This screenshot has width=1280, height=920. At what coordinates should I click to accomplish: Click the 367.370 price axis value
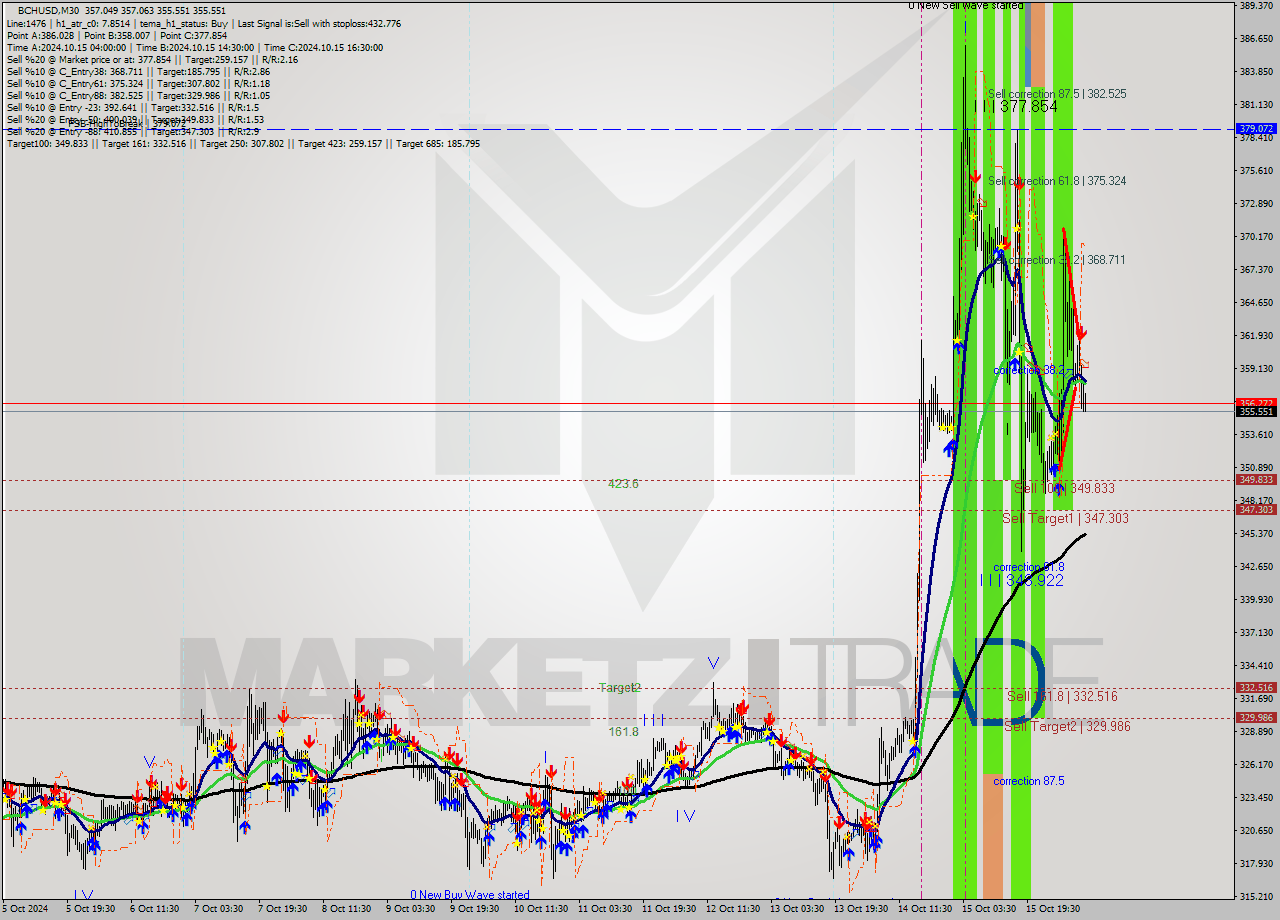(x=1256, y=270)
